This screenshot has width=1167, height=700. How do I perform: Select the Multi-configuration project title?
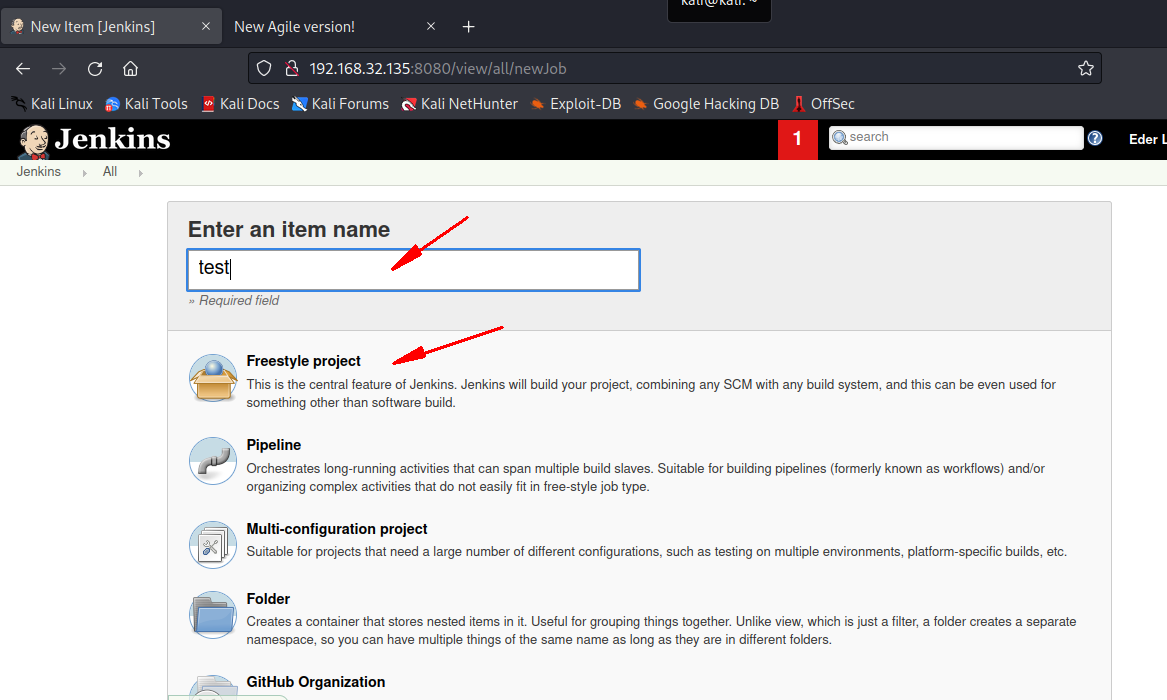click(337, 529)
